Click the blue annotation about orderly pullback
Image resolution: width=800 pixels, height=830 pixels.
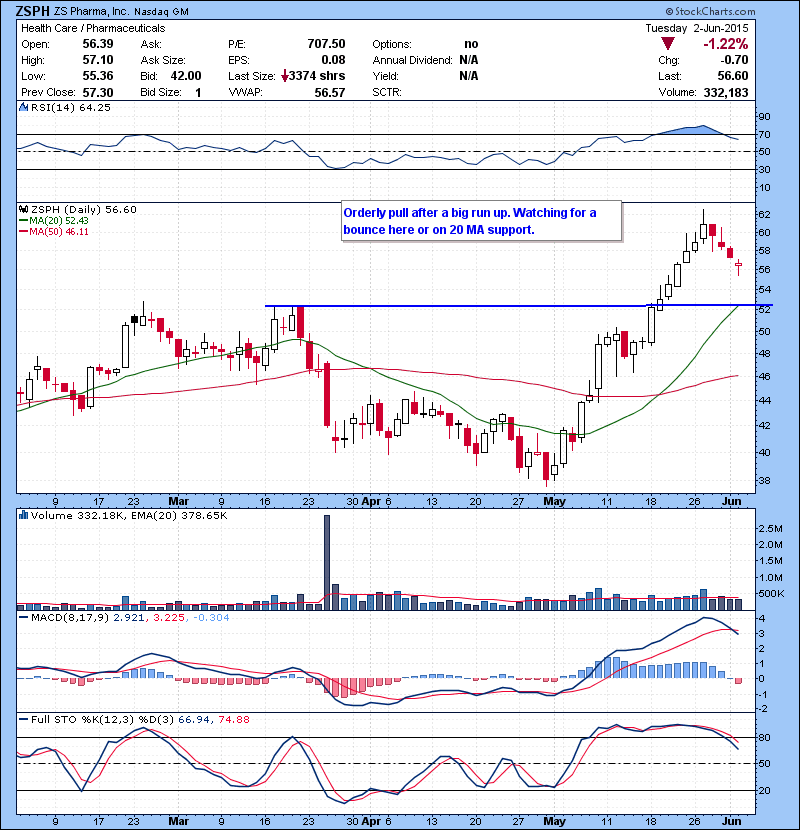481,221
